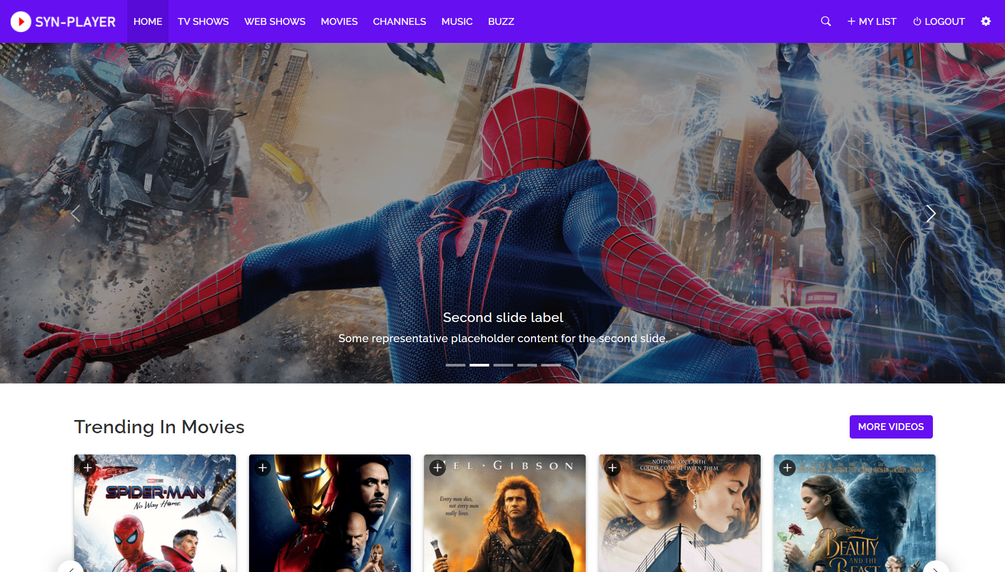The image size is (1005, 572).
Task: Open the Web Shows section
Action: click(x=274, y=21)
